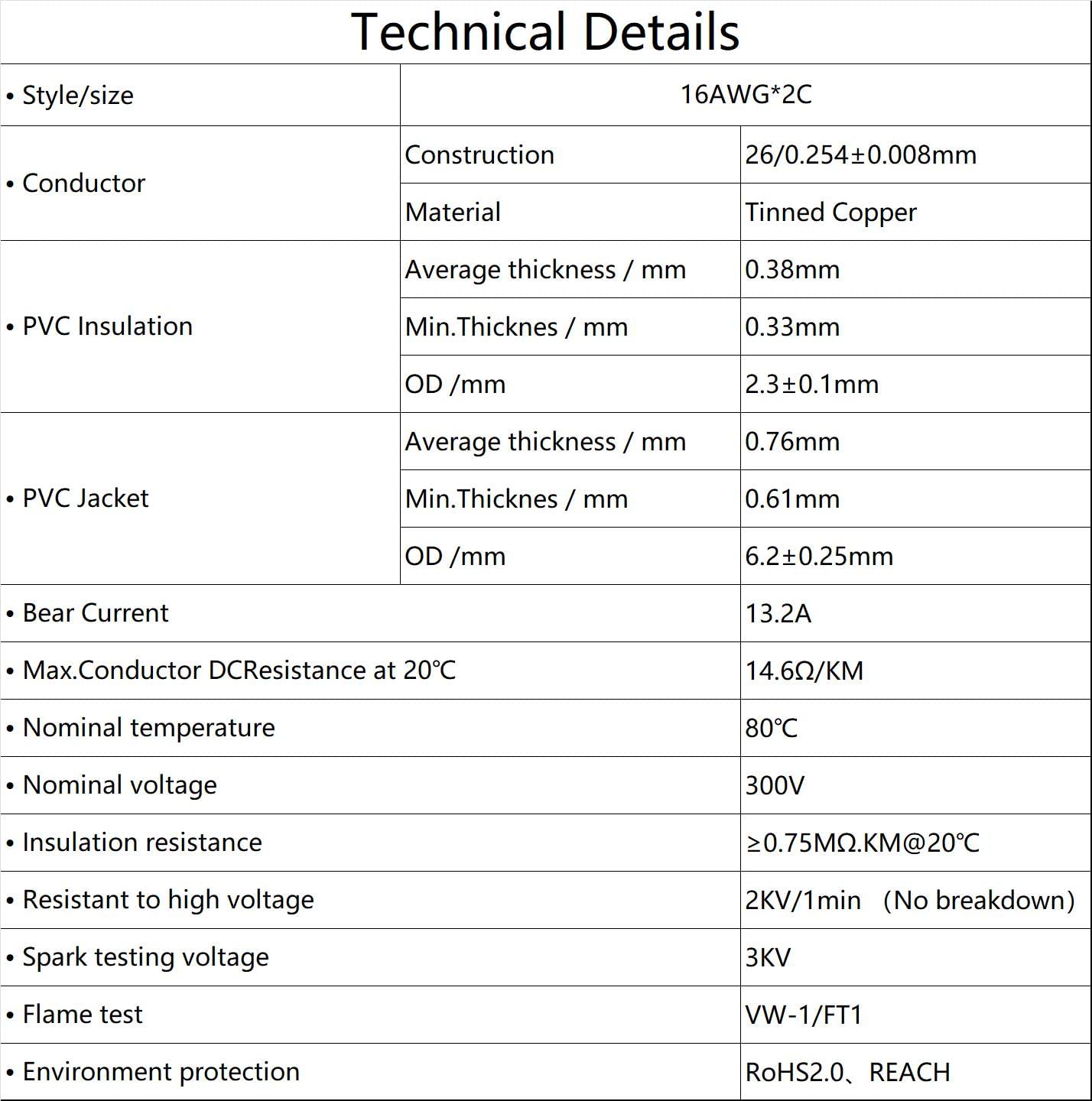Screen dimensions: 1092x1101
Task: Click the 0.38mm average thickness value
Action: point(792,270)
